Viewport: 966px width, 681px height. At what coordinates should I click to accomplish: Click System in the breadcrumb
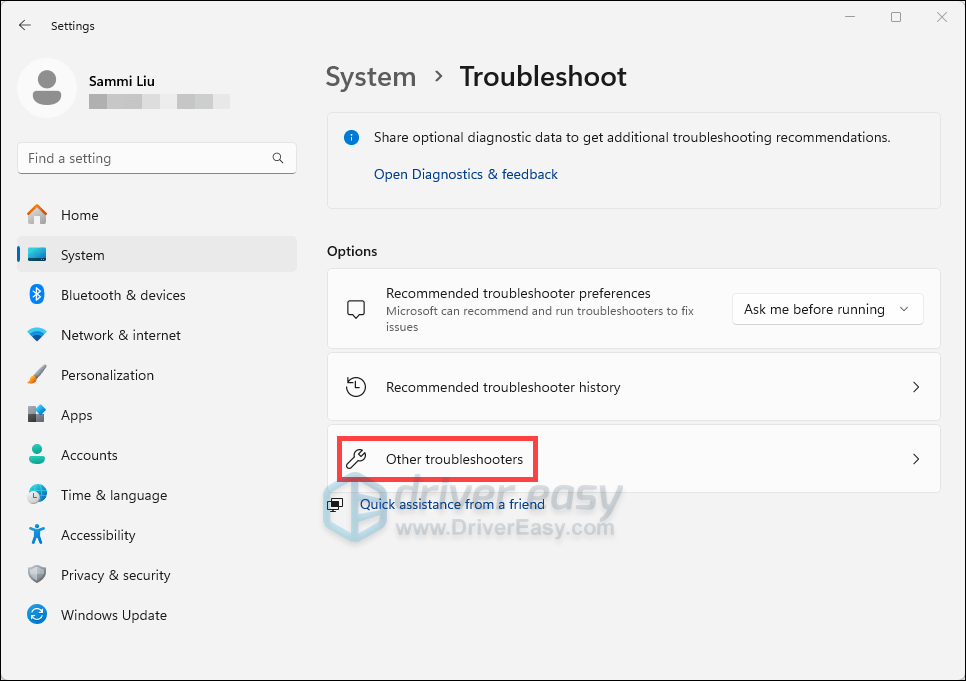pos(370,77)
